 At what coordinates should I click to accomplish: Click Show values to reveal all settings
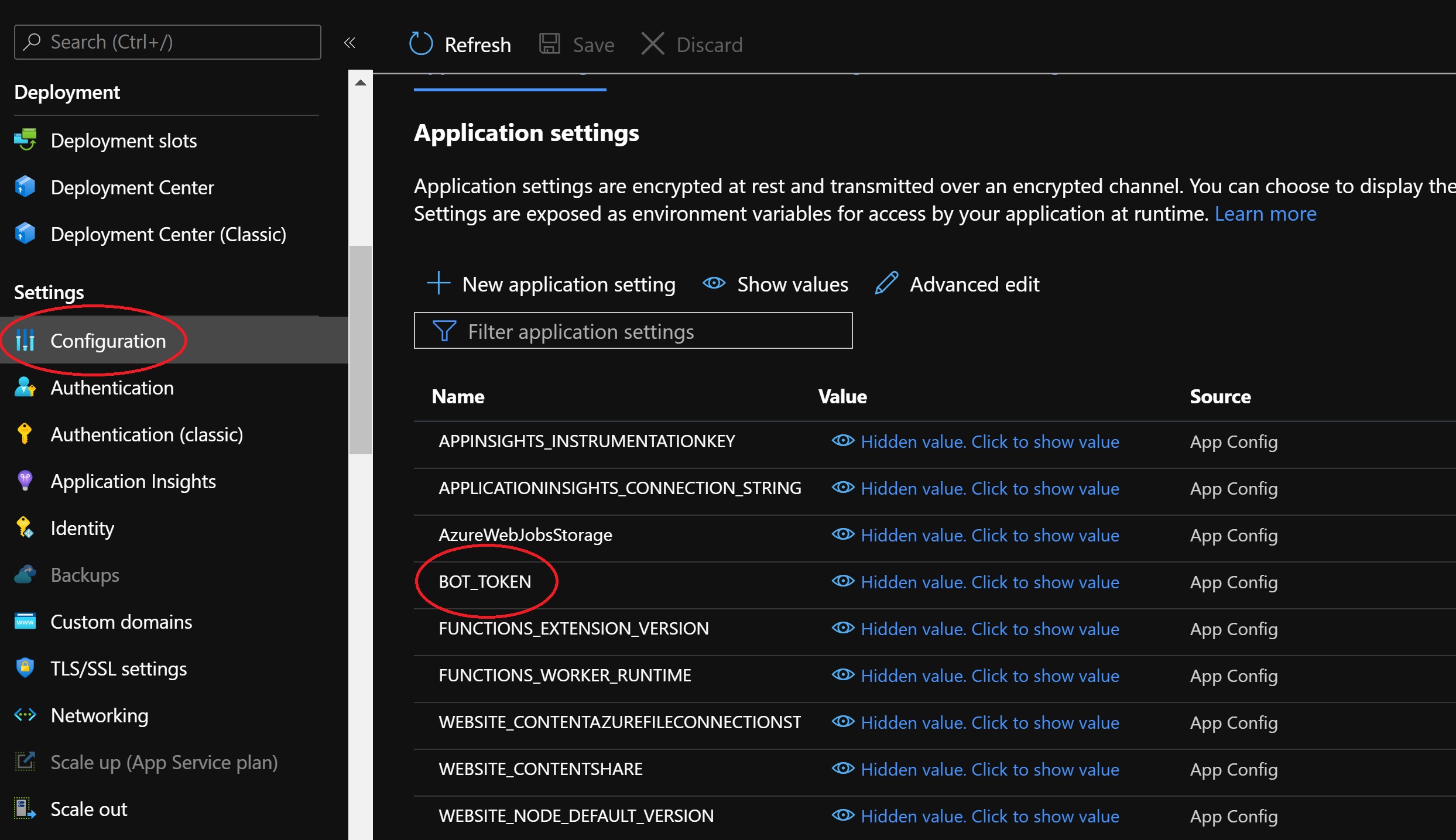775,284
